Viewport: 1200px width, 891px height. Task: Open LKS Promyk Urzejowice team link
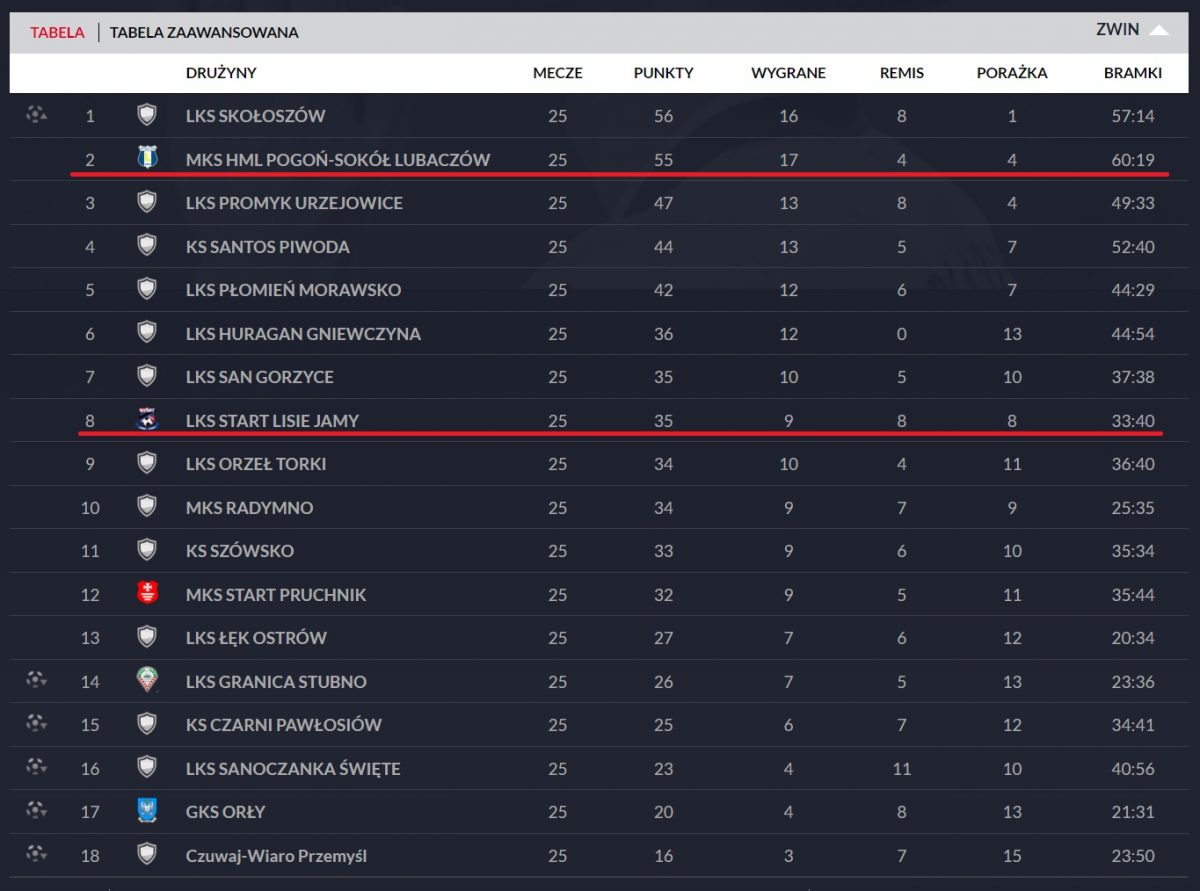[294, 203]
